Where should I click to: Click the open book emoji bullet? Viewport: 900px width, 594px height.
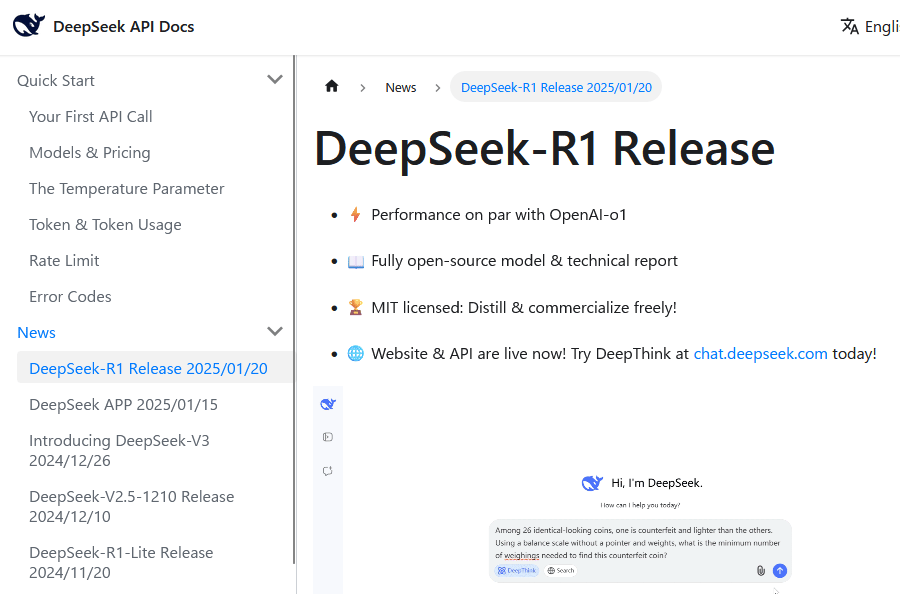click(x=355, y=262)
